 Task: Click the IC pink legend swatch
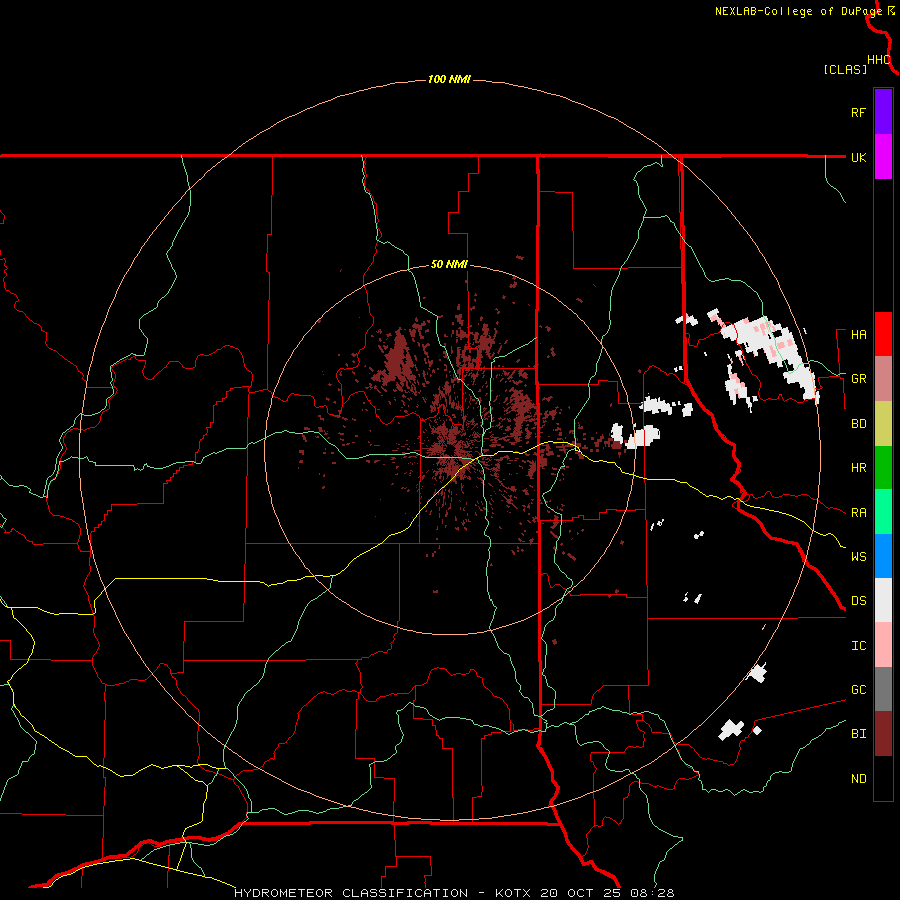tap(883, 645)
